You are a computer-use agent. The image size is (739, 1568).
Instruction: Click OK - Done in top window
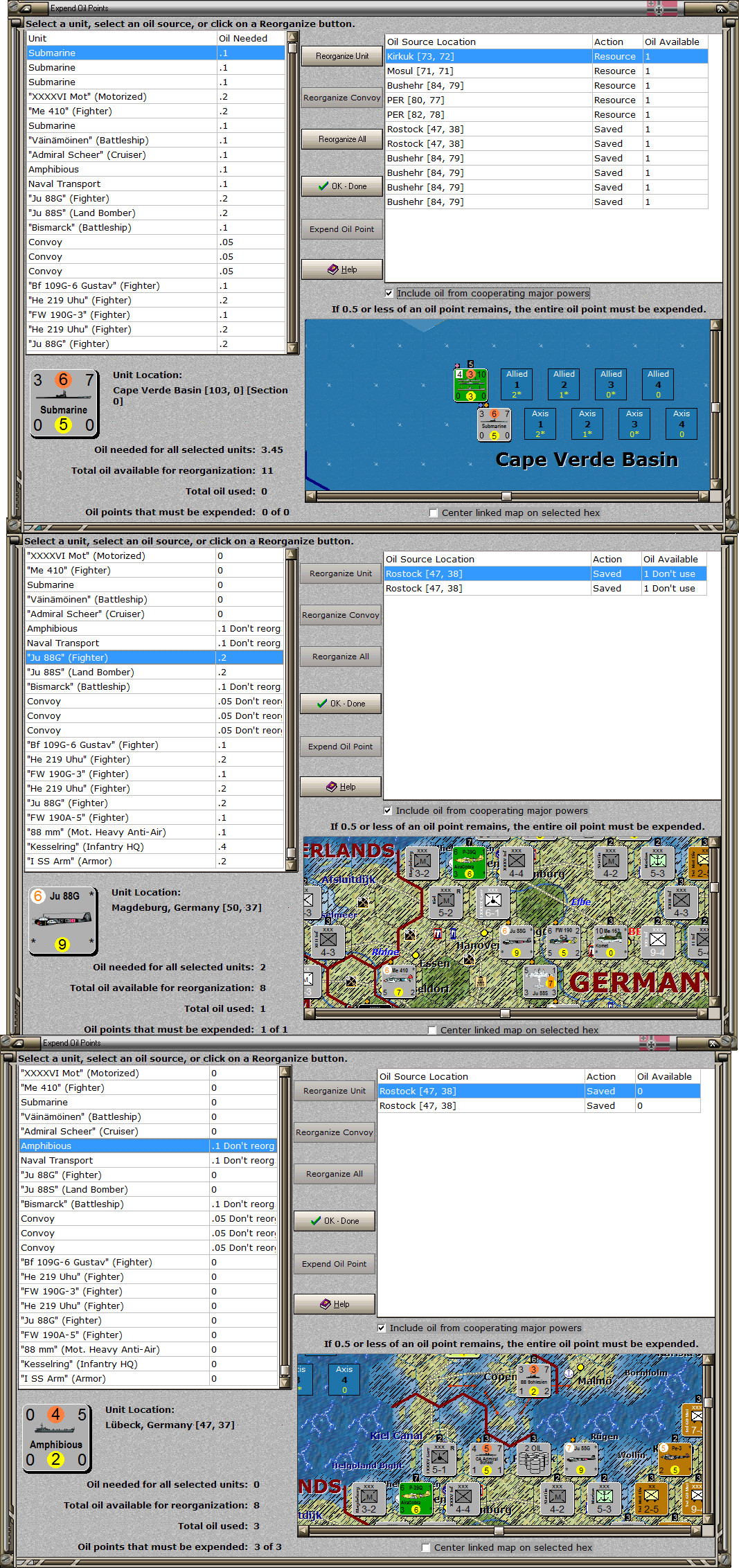(342, 186)
